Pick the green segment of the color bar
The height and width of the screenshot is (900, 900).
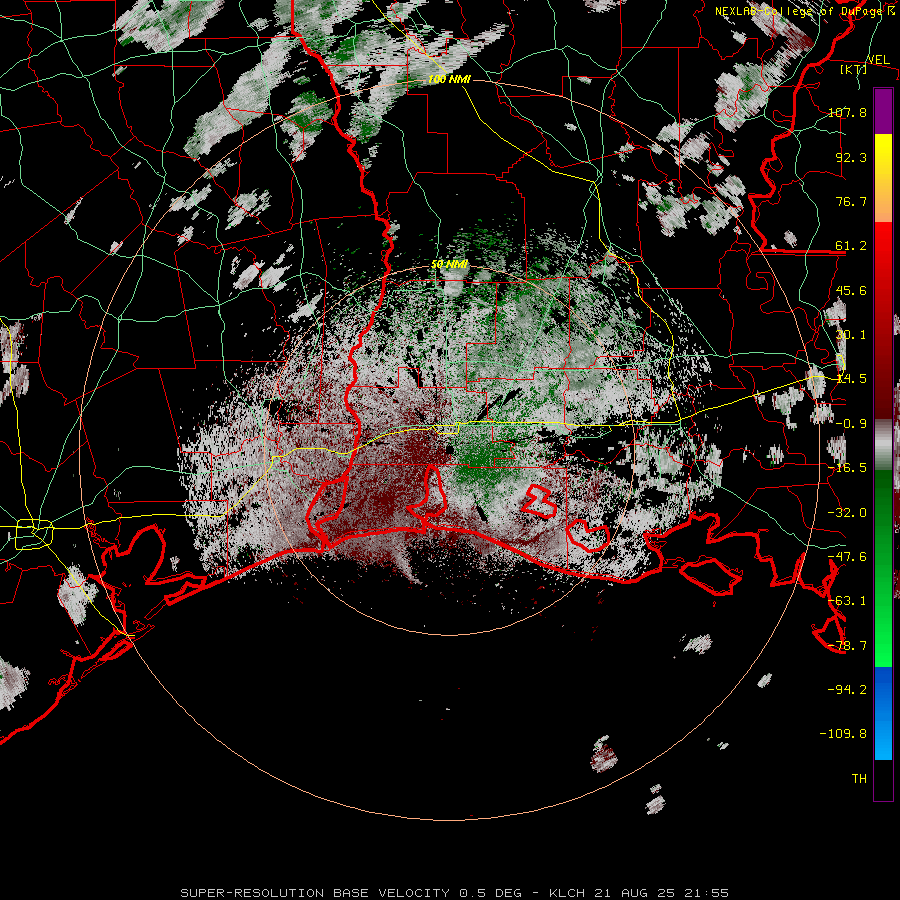click(x=883, y=568)
